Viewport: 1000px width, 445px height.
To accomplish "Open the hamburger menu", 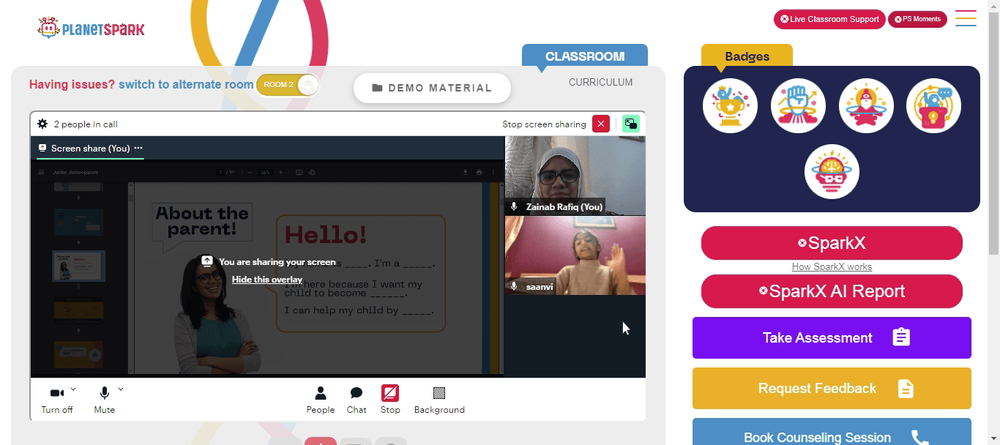I will coord(966,18).
